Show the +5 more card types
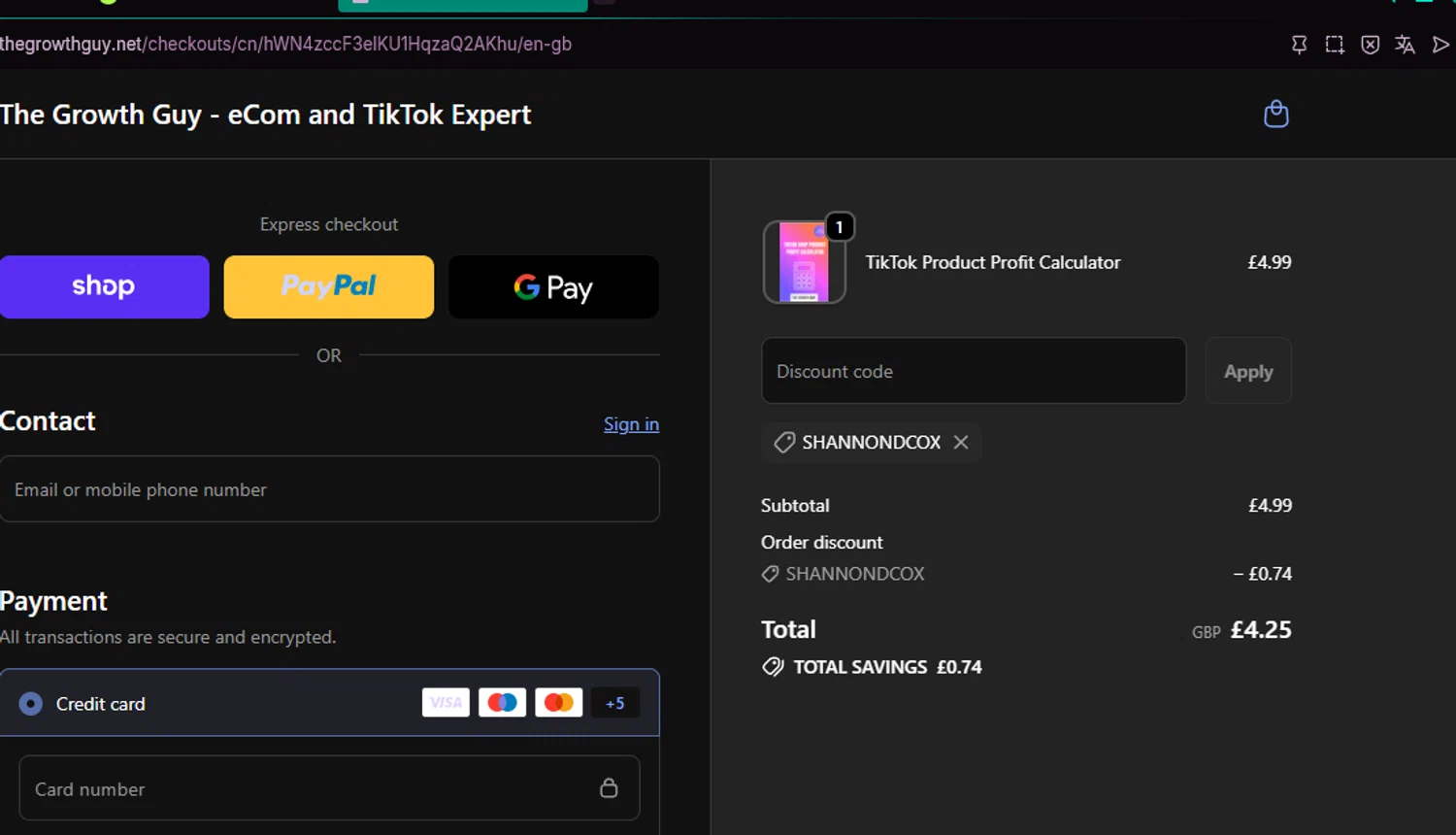The width and height of the screenshot is (1456, 835). click(615, 703)
